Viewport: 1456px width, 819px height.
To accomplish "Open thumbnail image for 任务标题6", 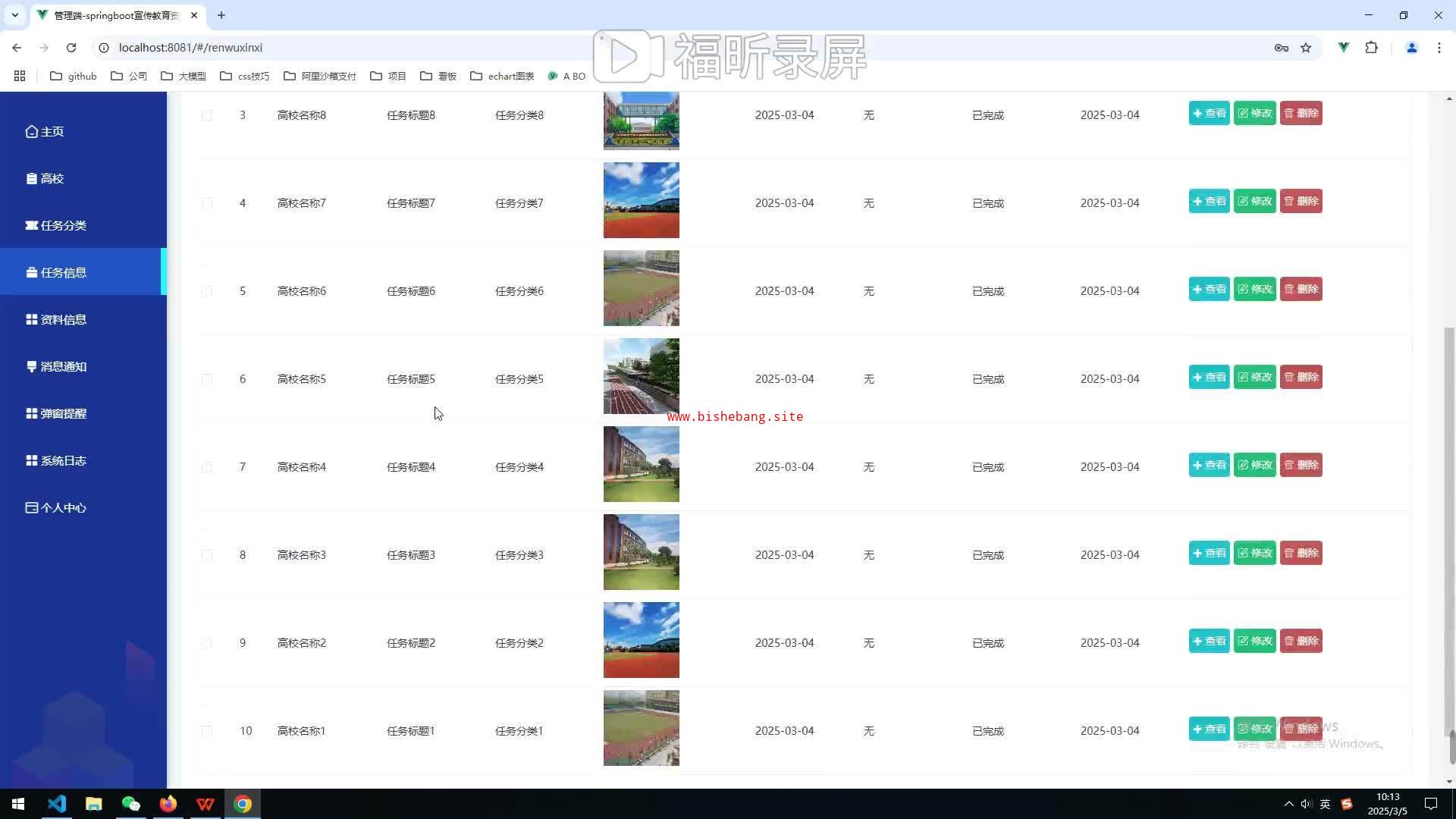I will (x=641, y=288).
